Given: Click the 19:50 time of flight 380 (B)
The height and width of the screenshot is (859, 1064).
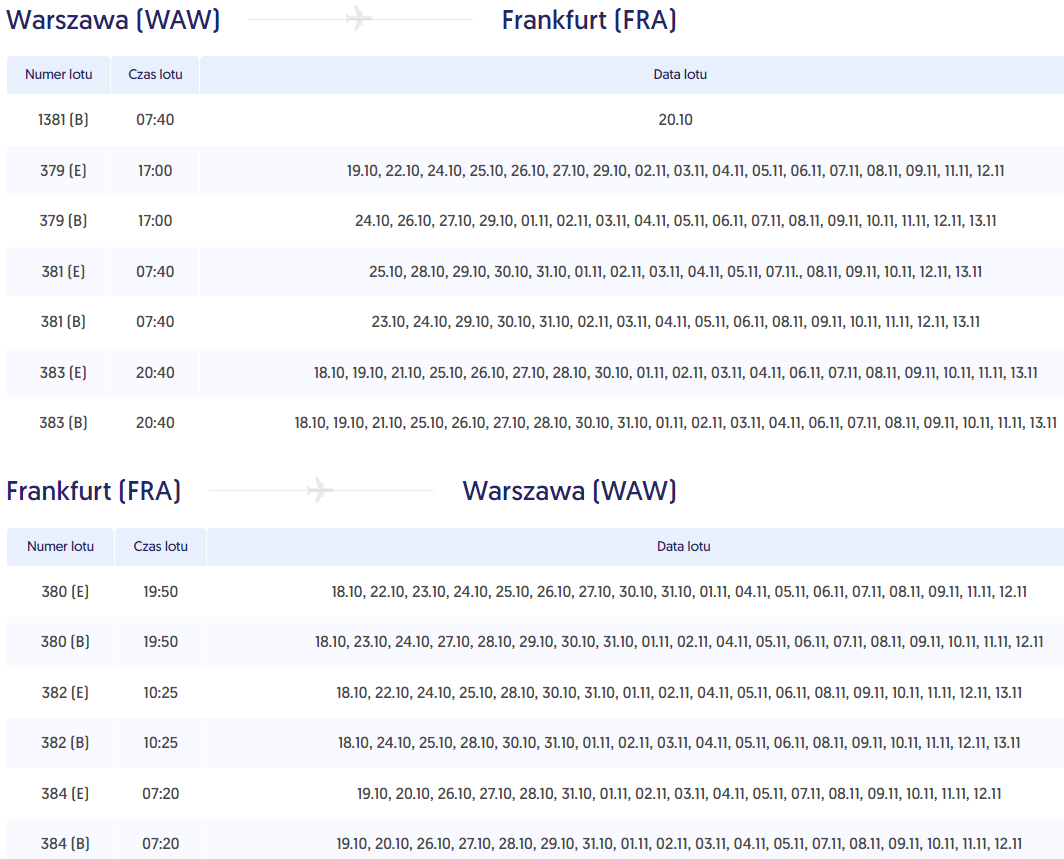Looking at the screenshot, I should [x=161, y=642].
